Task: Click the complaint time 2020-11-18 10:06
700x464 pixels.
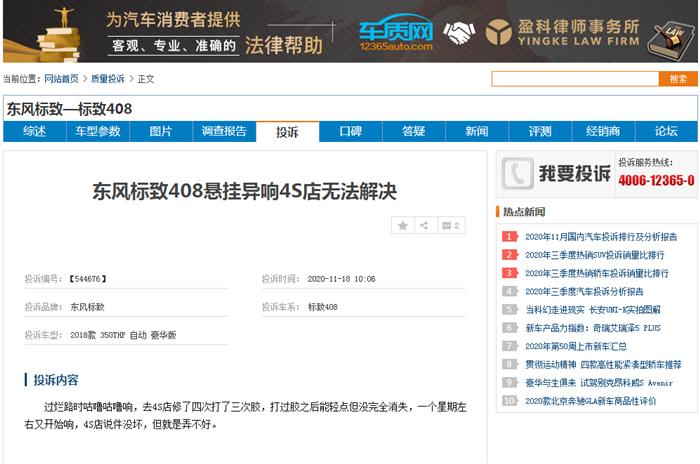Action: pos(341,279)
